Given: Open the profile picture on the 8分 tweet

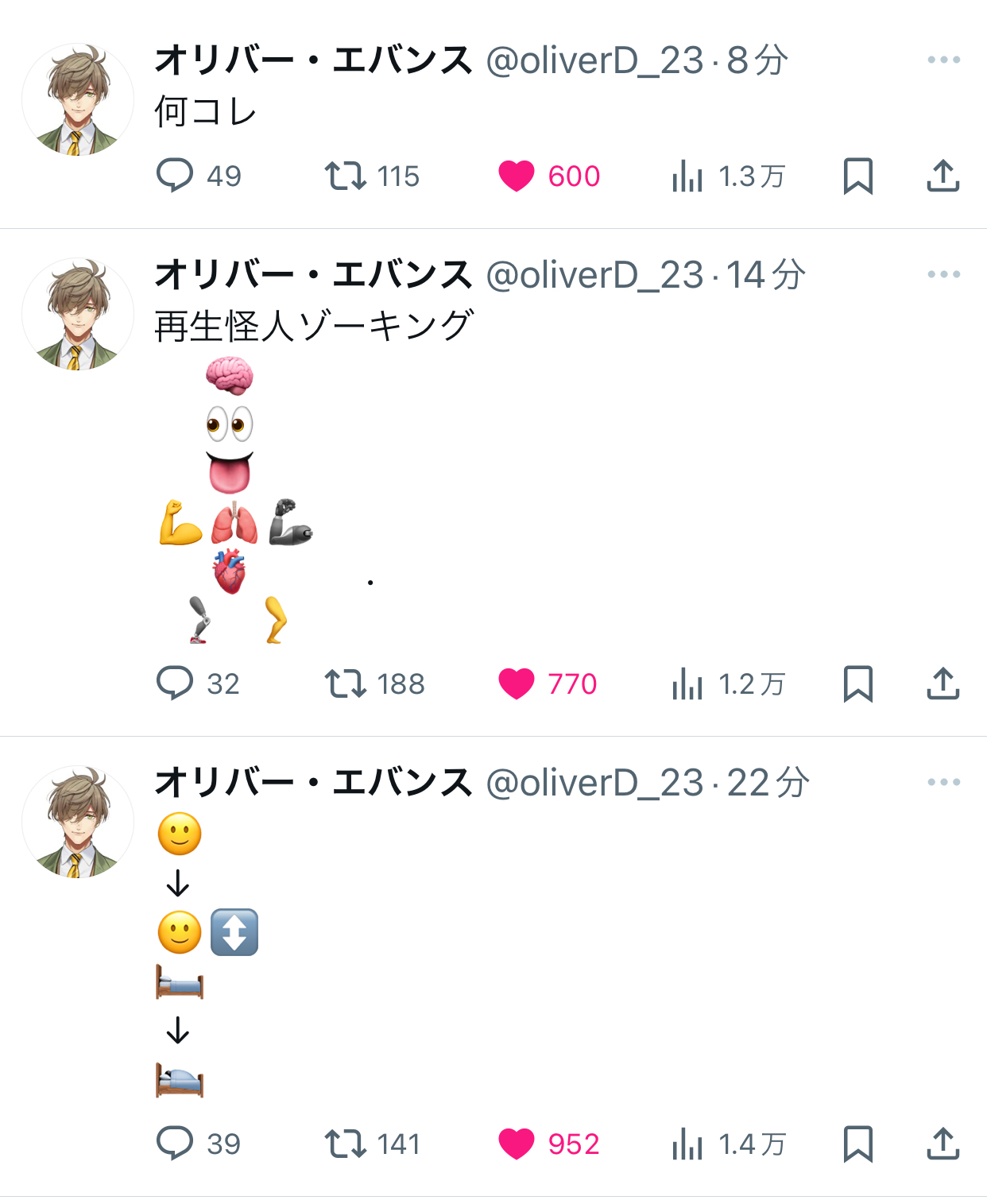Looking at the screenshot, I should (x=78, y=99).
